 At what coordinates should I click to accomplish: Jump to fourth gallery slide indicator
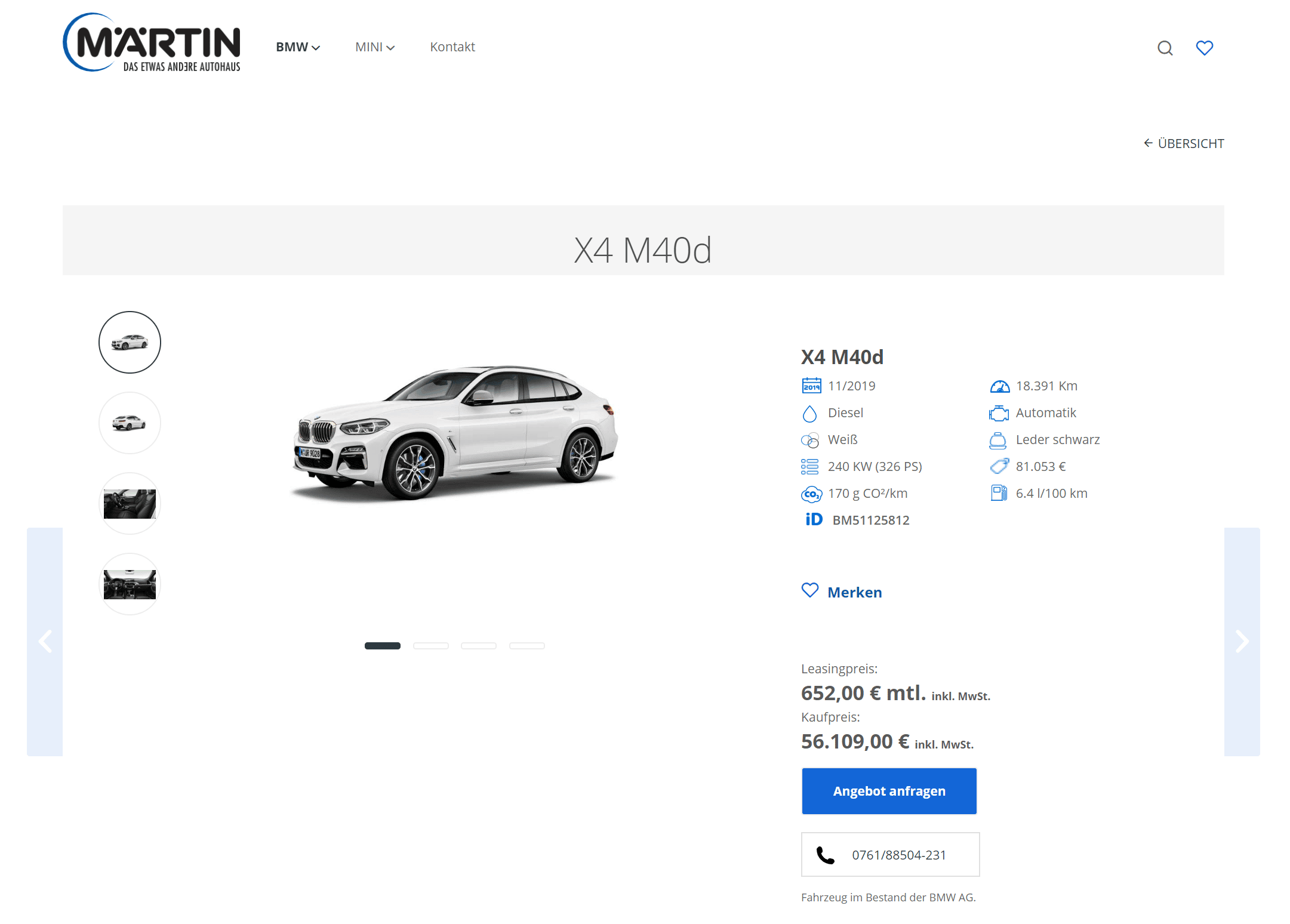coord(527,646)
